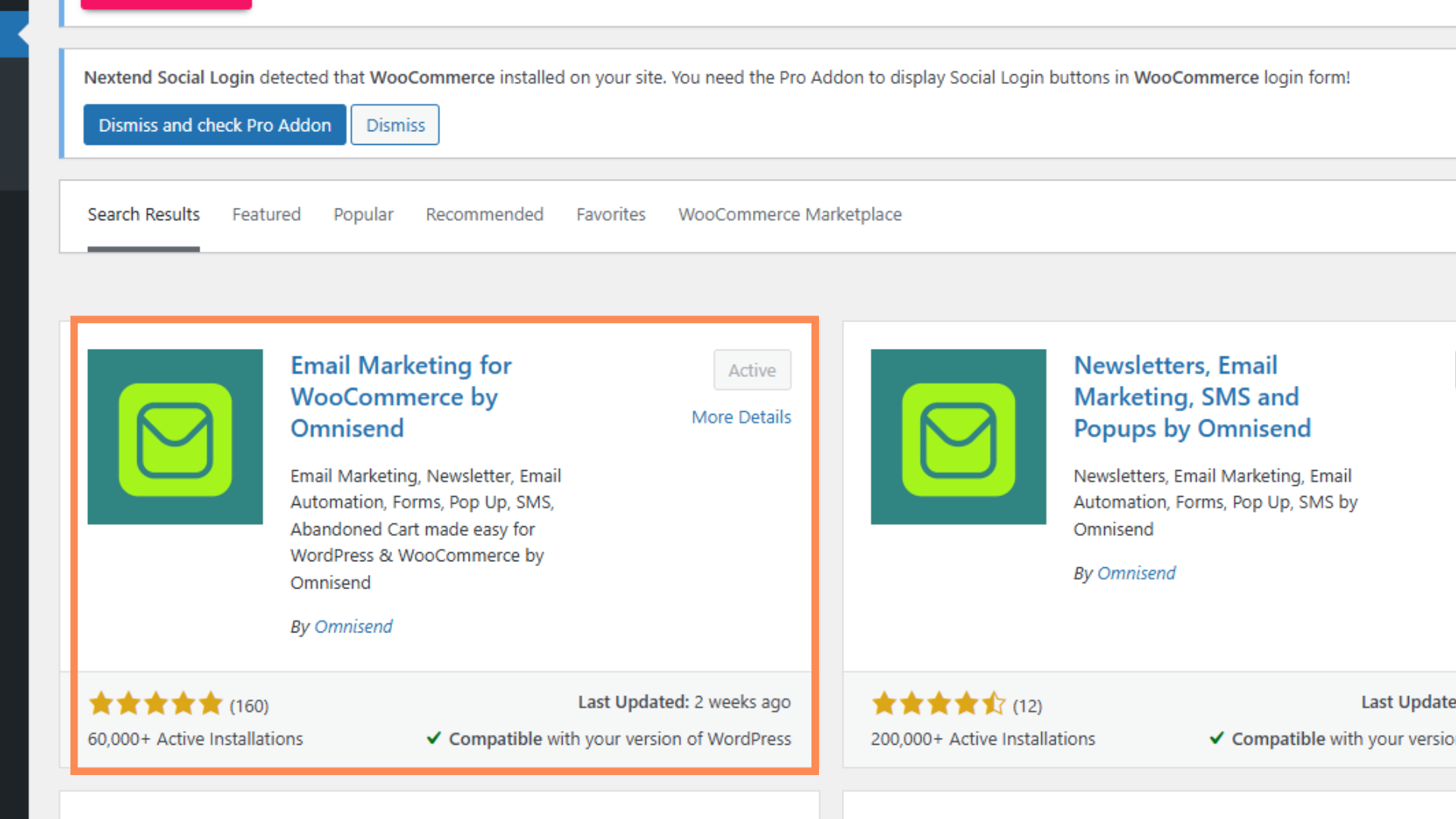Image resolution: width=1456 pixels, height=819 pixels.
Task: Click the Active status button
Action: pos(752,370)
